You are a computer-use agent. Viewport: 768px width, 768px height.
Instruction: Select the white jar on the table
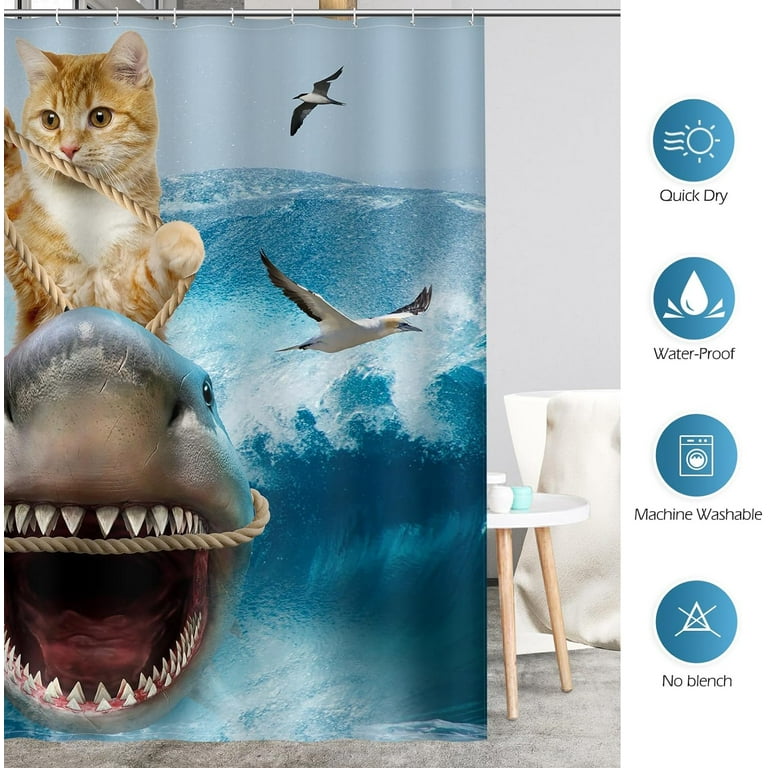pos(500,497)
